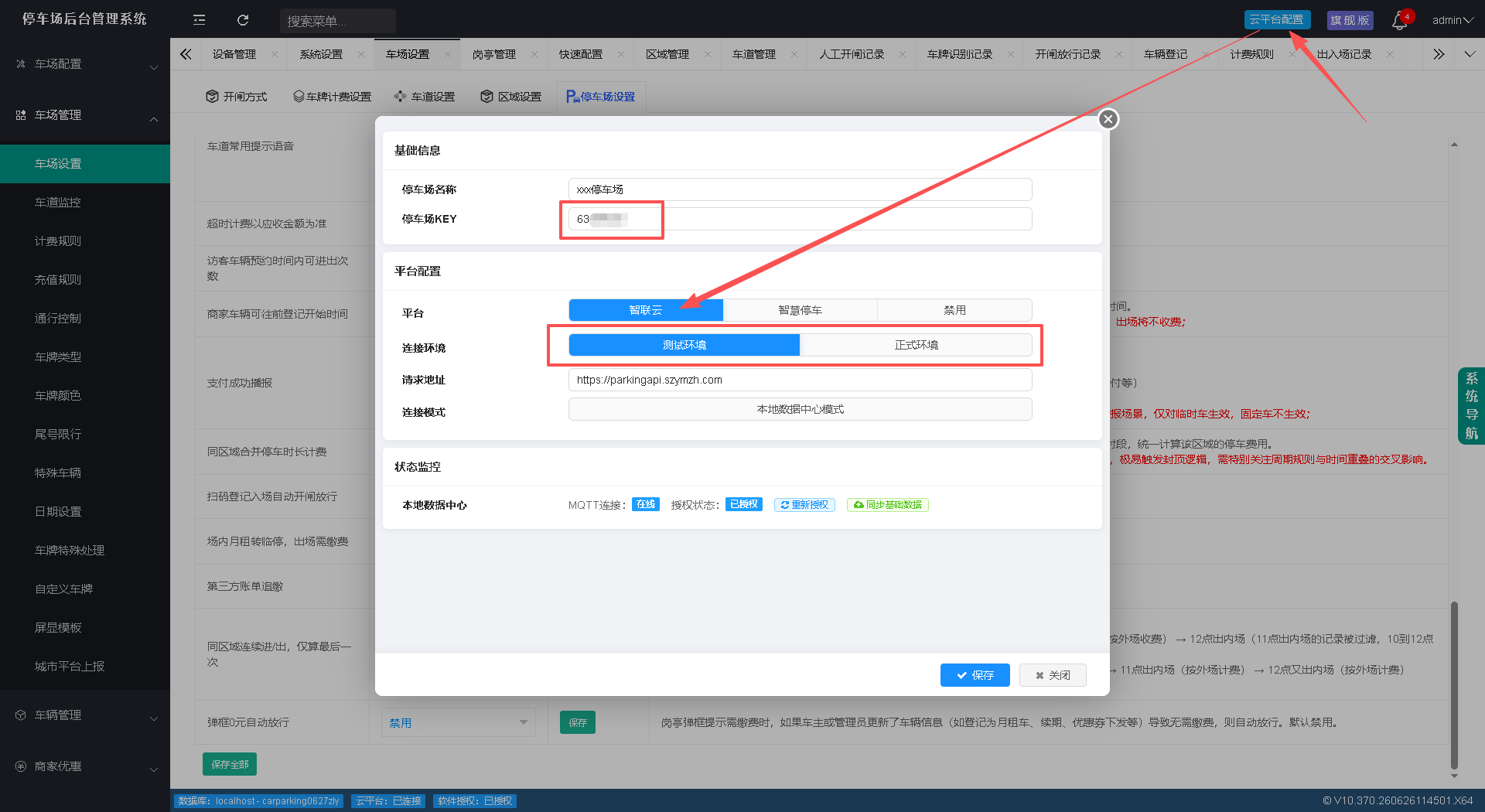
Task: Open the 计费规则 top tab
Action: 1251,54
